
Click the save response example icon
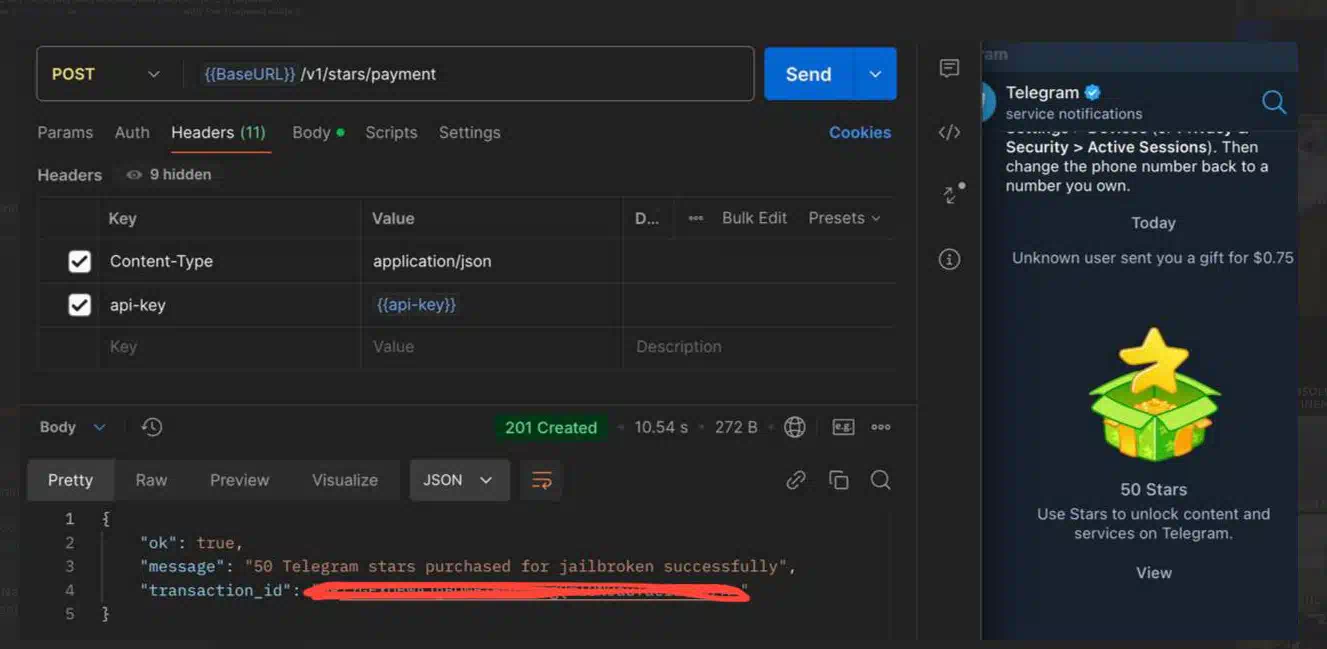[x=843, y=427]
